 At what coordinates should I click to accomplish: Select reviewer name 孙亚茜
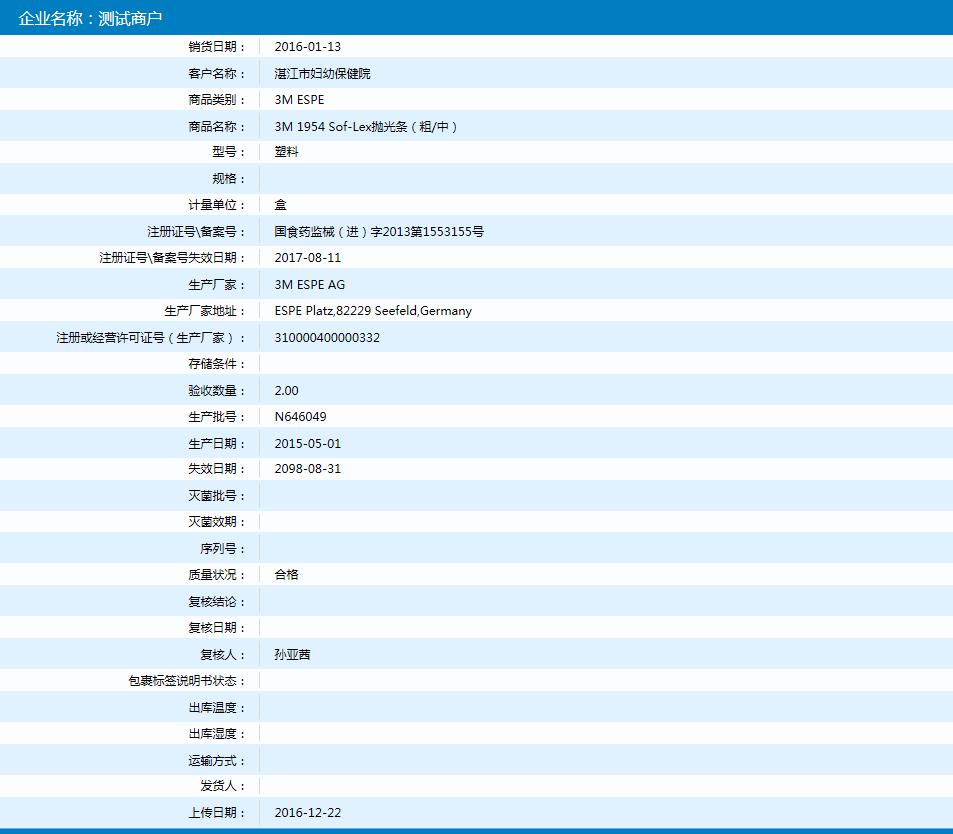tap(292, 655)
